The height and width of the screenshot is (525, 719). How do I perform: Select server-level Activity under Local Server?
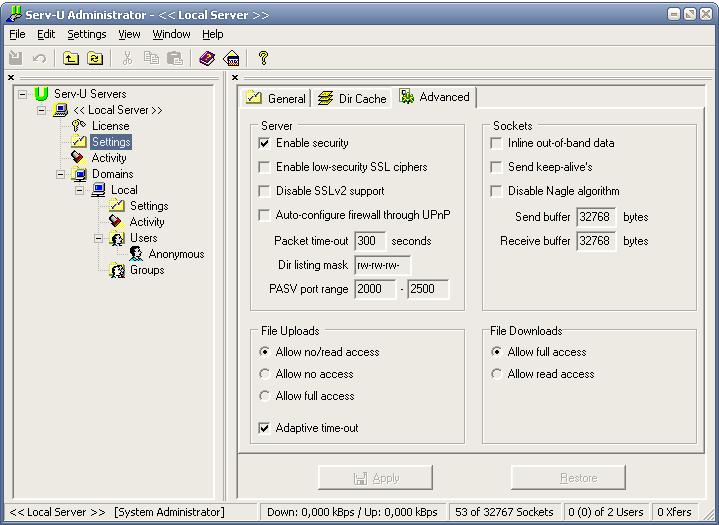pyautogui.click(x=109, y=158)
